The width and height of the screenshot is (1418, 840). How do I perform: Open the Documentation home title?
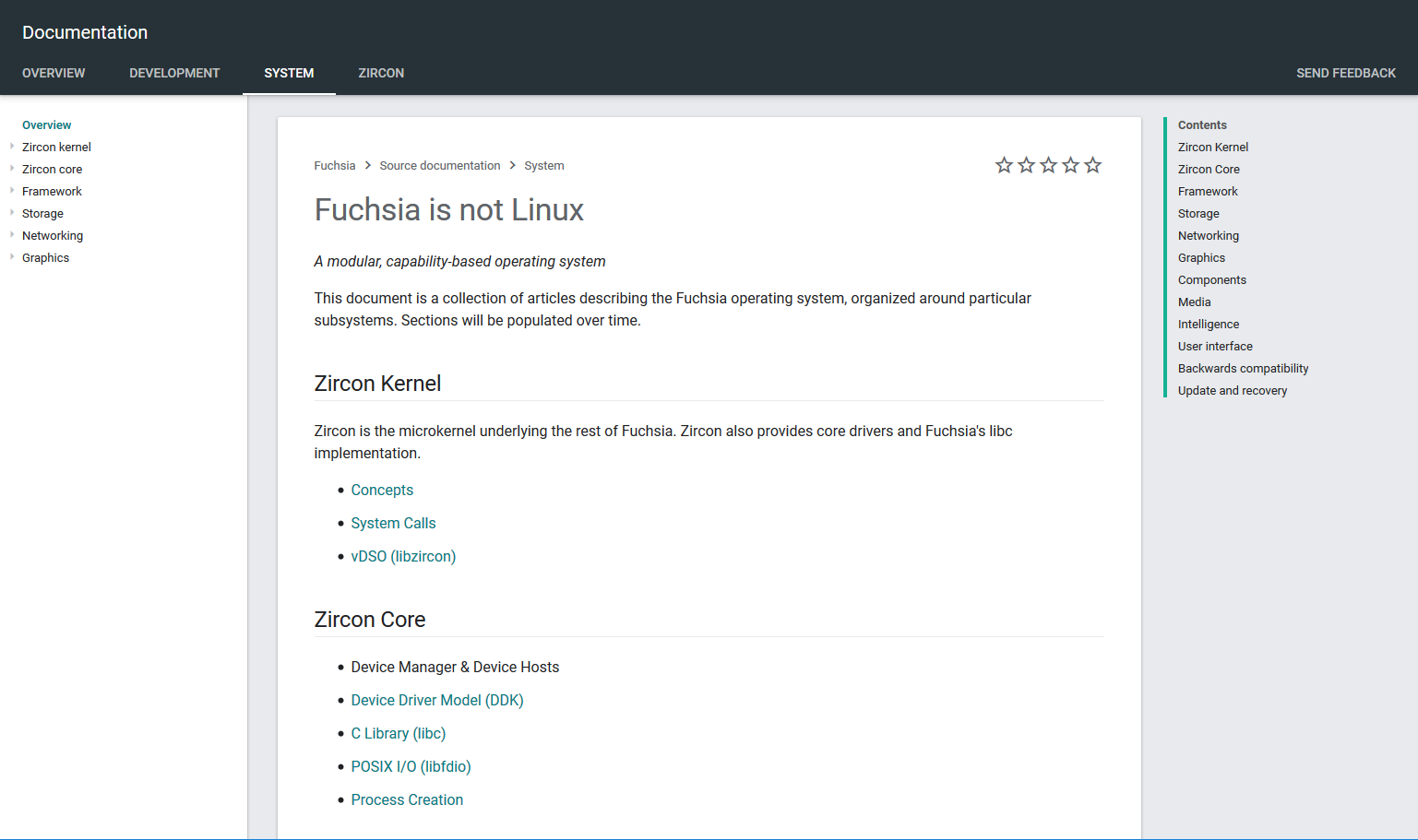(85, 32)
